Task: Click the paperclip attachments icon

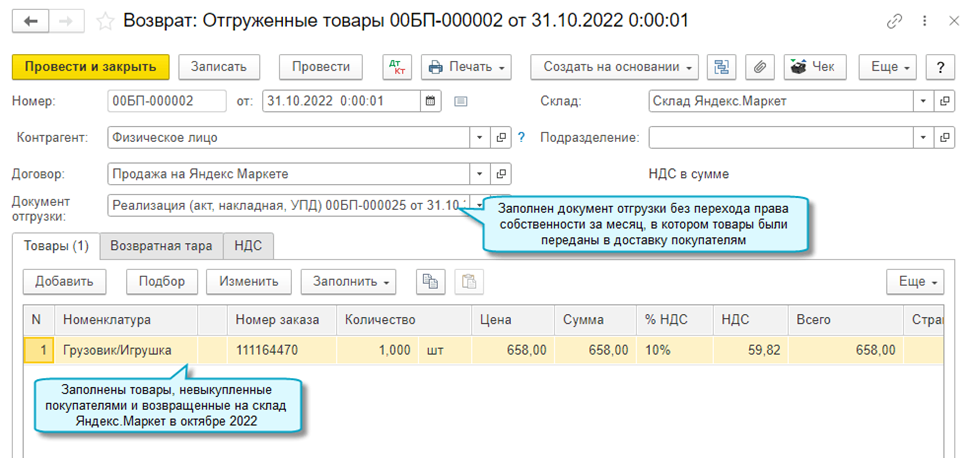Action: click(759, 67)
